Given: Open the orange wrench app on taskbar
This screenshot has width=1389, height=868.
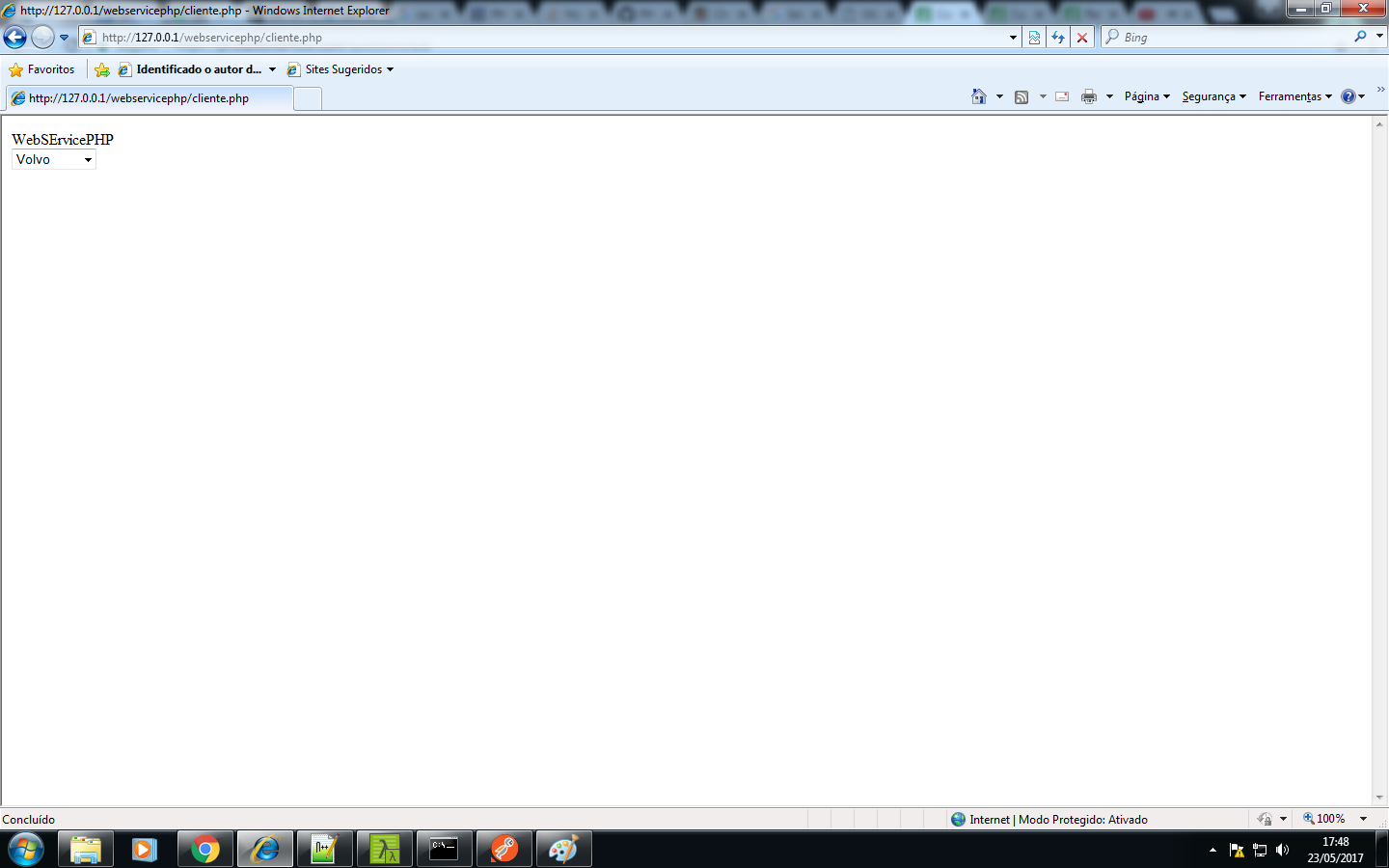Looking at the screenshot, I should coord(504,850).
